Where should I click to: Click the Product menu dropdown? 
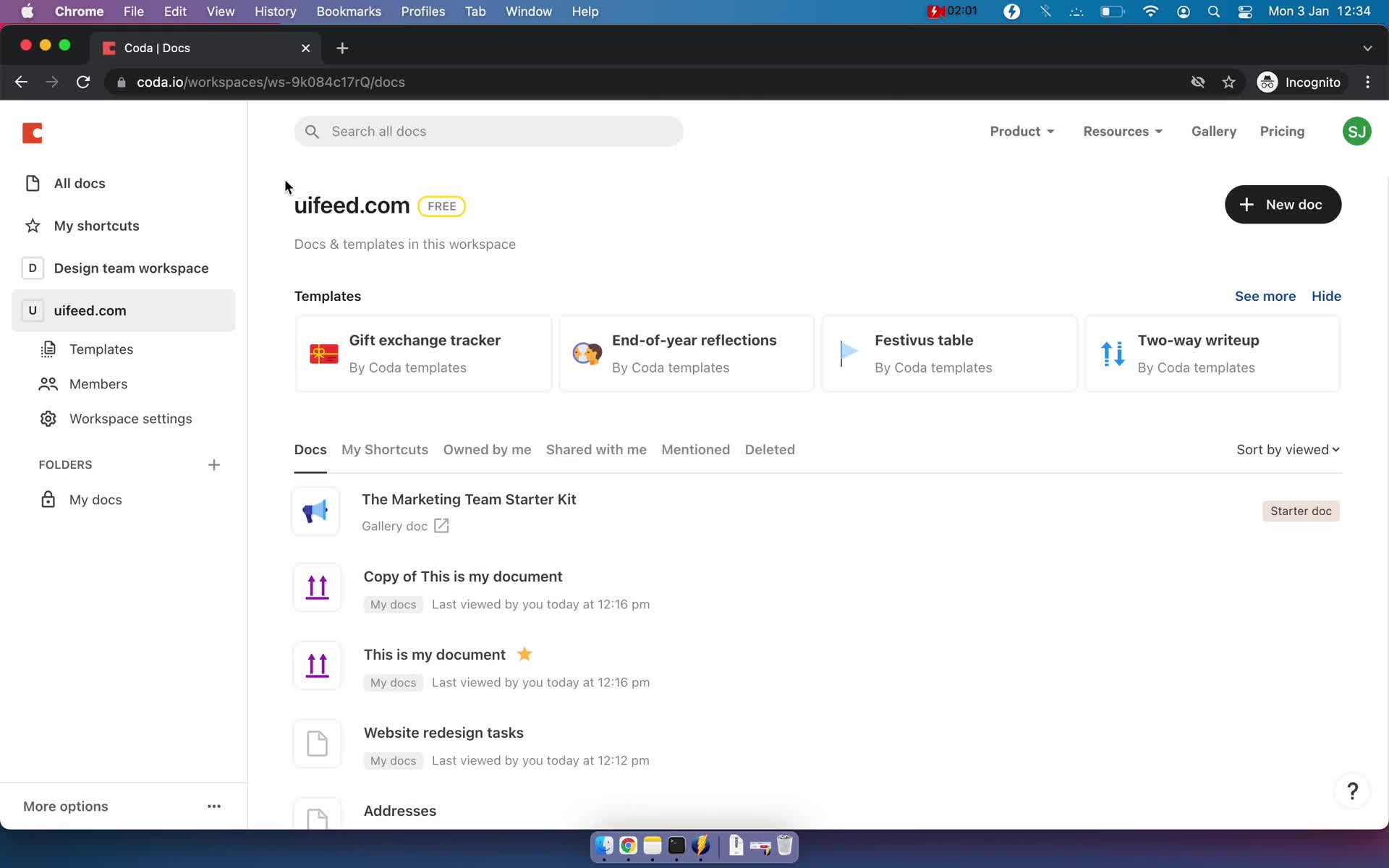click(x=1022, y=131)
